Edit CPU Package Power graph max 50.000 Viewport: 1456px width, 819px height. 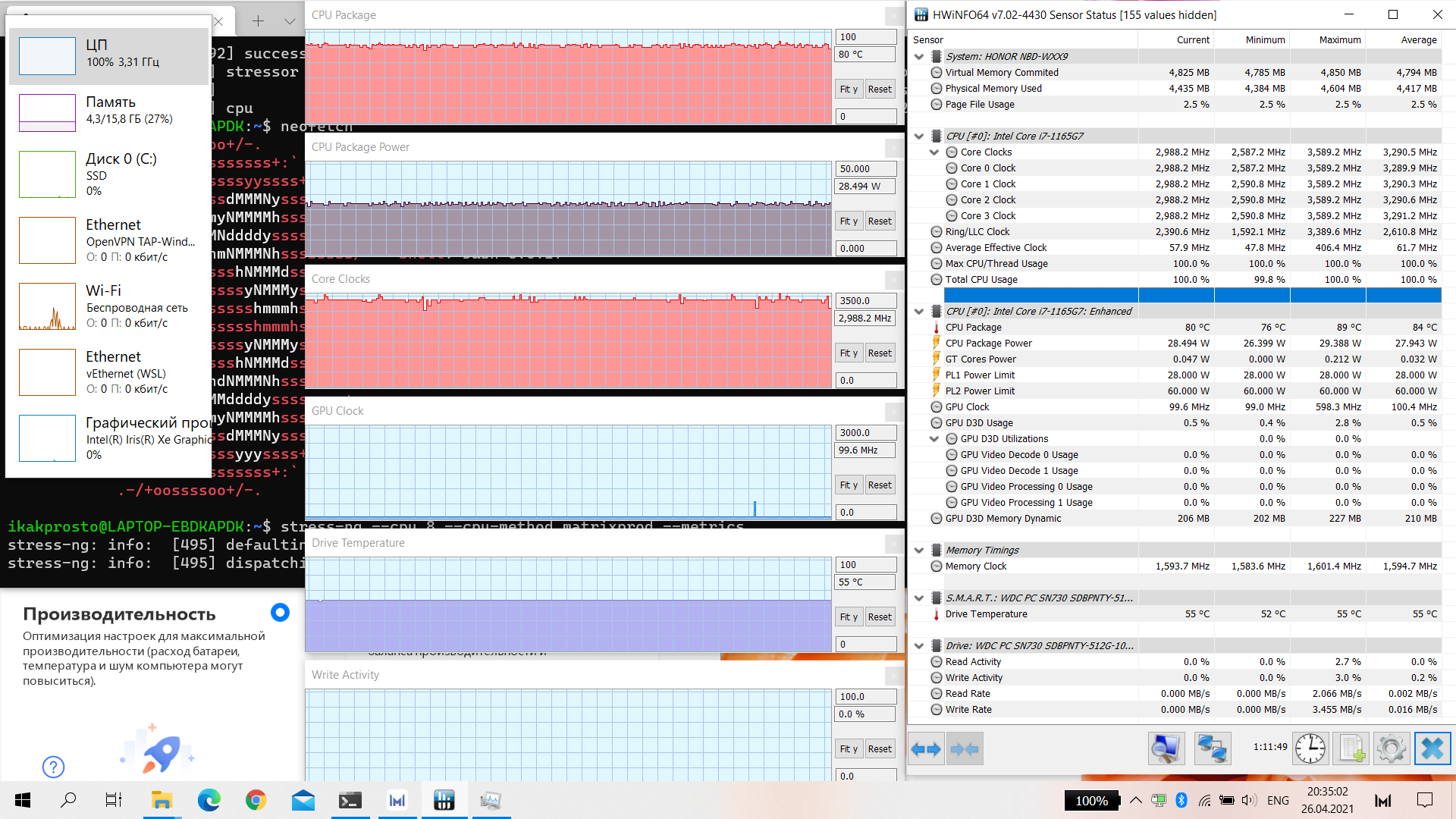(866, 168)
